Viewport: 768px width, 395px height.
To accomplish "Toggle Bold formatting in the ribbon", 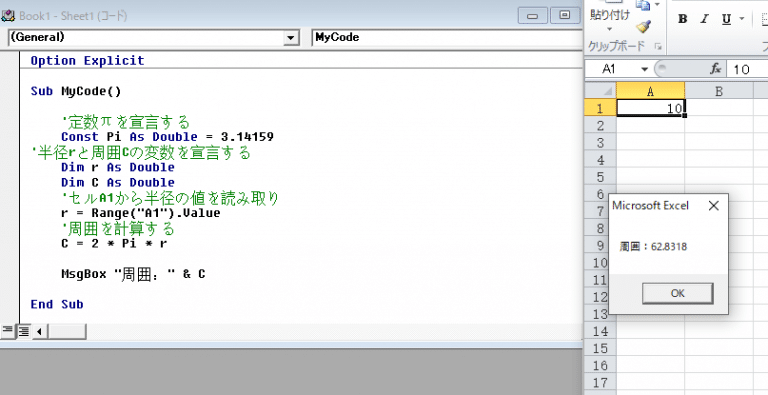I will pos(682,19).
